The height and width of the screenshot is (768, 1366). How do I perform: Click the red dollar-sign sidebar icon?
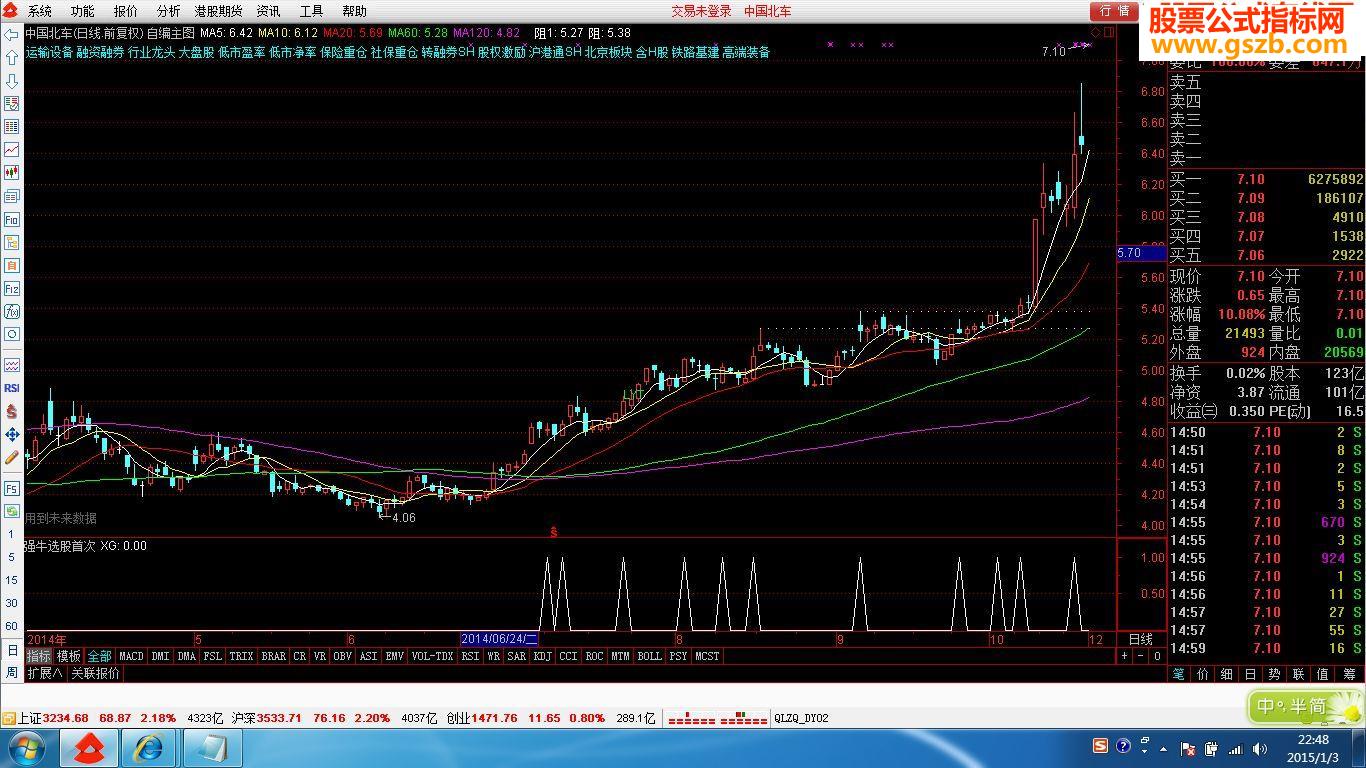click(x=12, y=411)
